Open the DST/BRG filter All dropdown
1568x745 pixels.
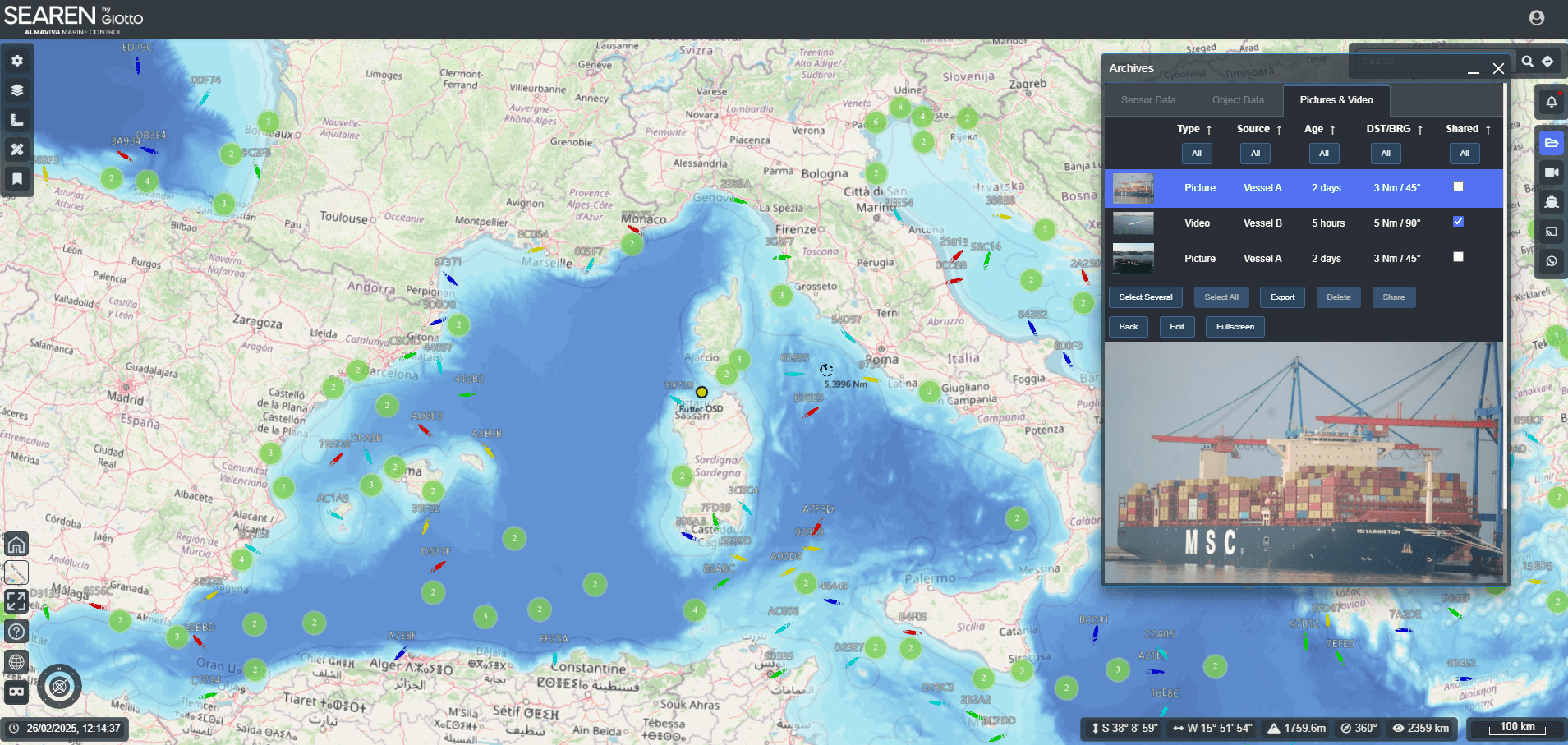(x=1386, y=154)
